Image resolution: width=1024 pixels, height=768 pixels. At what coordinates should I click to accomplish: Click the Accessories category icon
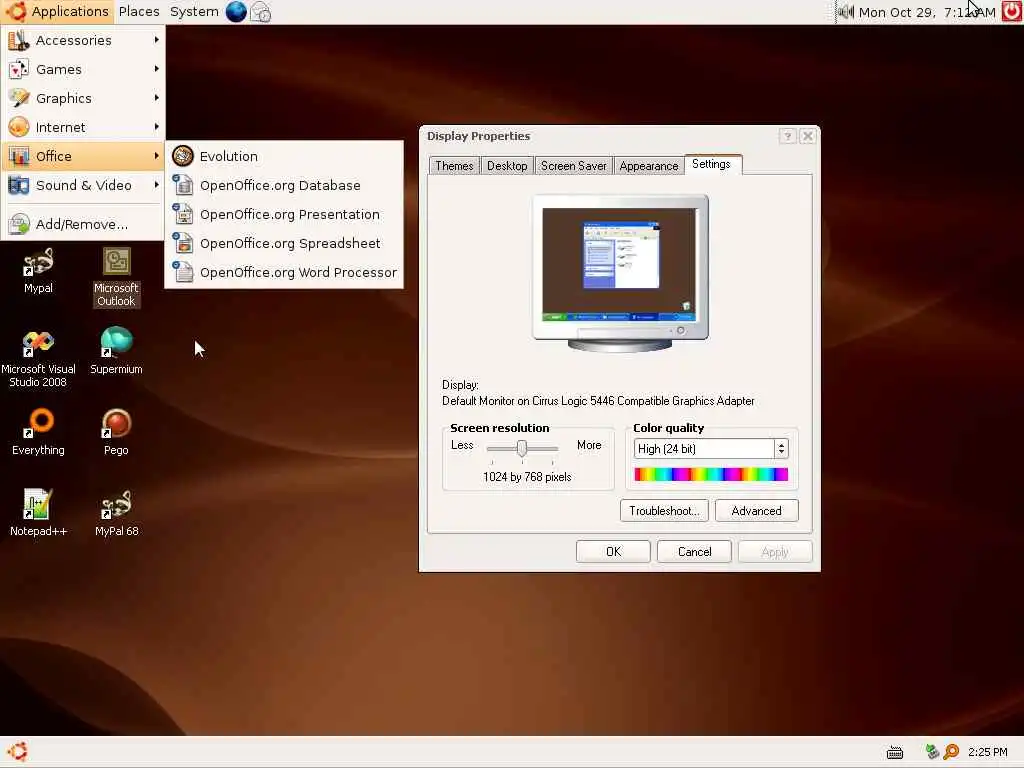point(18,40)
